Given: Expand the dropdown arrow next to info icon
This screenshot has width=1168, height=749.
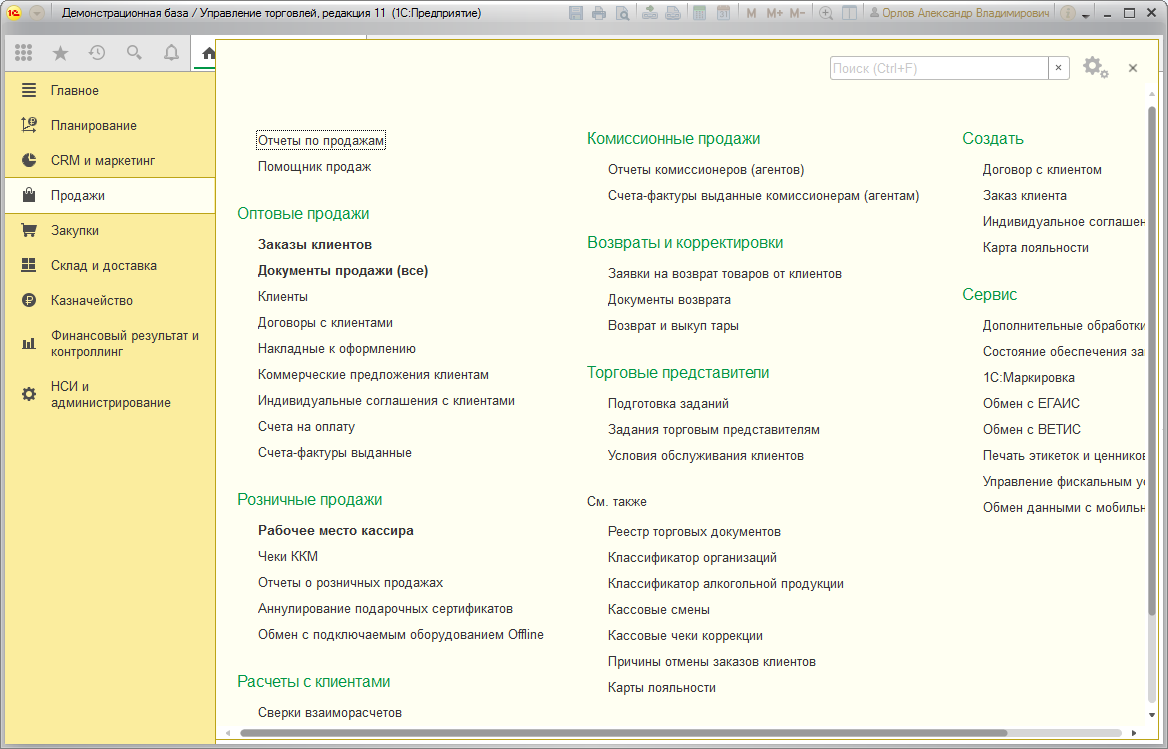Looking at the screenshot, I should point(1086,15).
